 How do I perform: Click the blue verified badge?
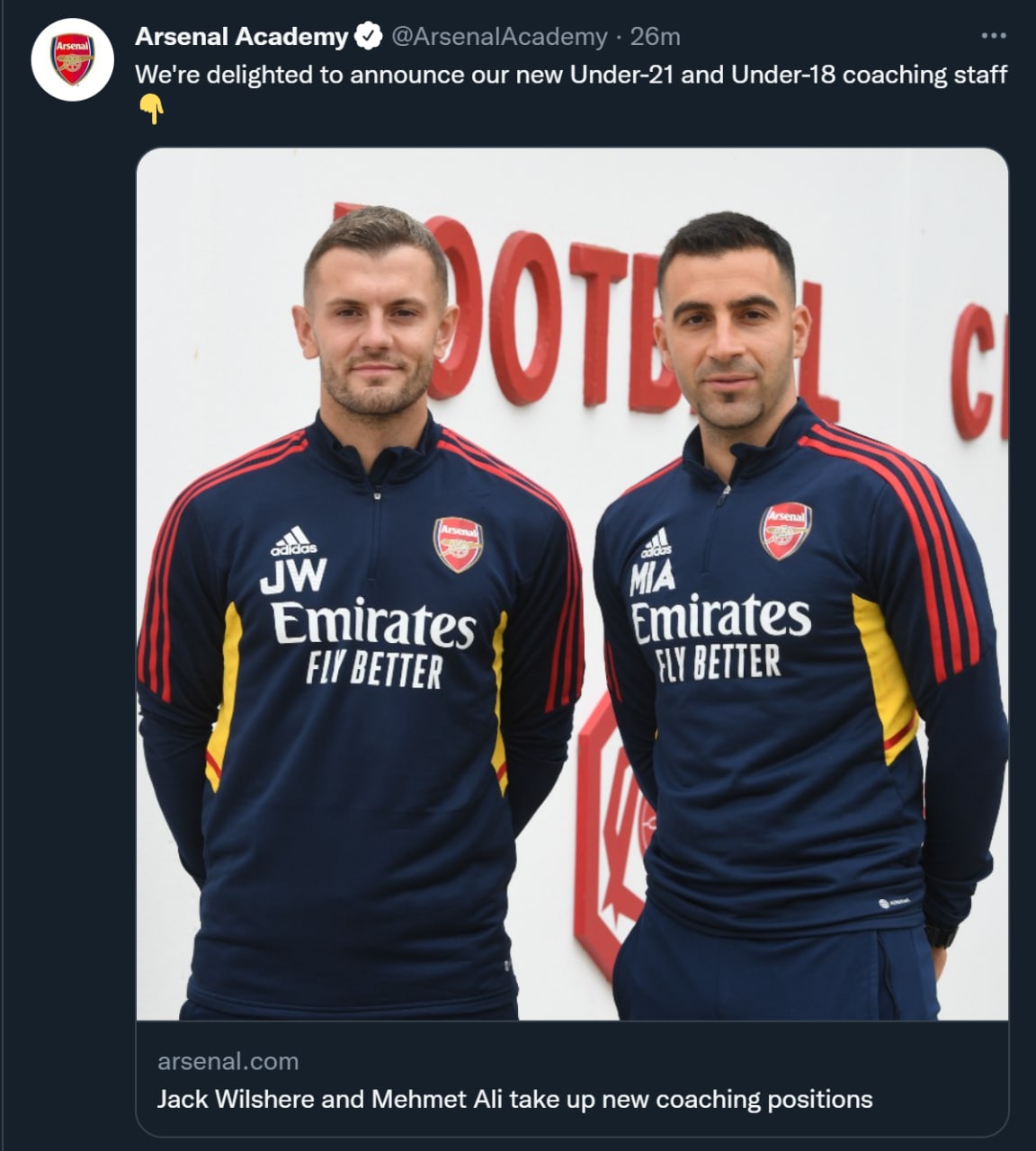click(x=369, y=37)
